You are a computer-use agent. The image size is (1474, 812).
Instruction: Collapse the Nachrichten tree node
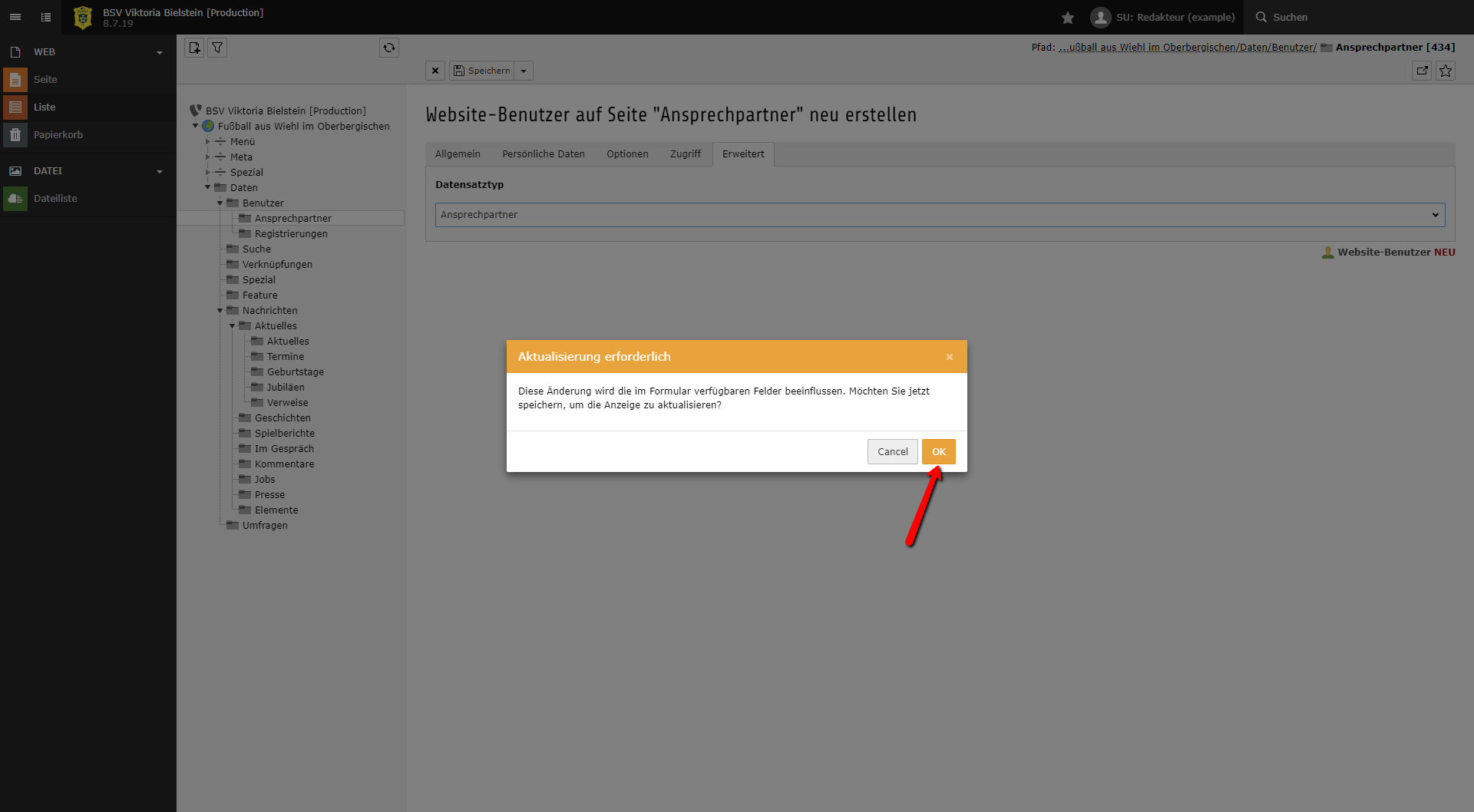click(x=220, y=311)
